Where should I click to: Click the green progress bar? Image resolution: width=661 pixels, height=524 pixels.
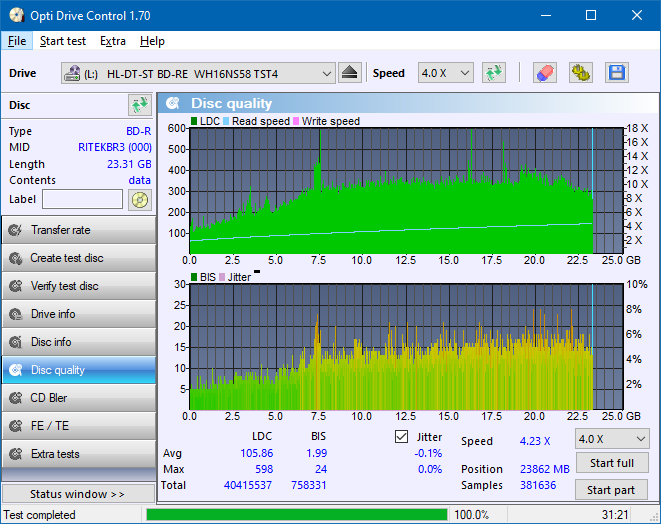(297, 515)
